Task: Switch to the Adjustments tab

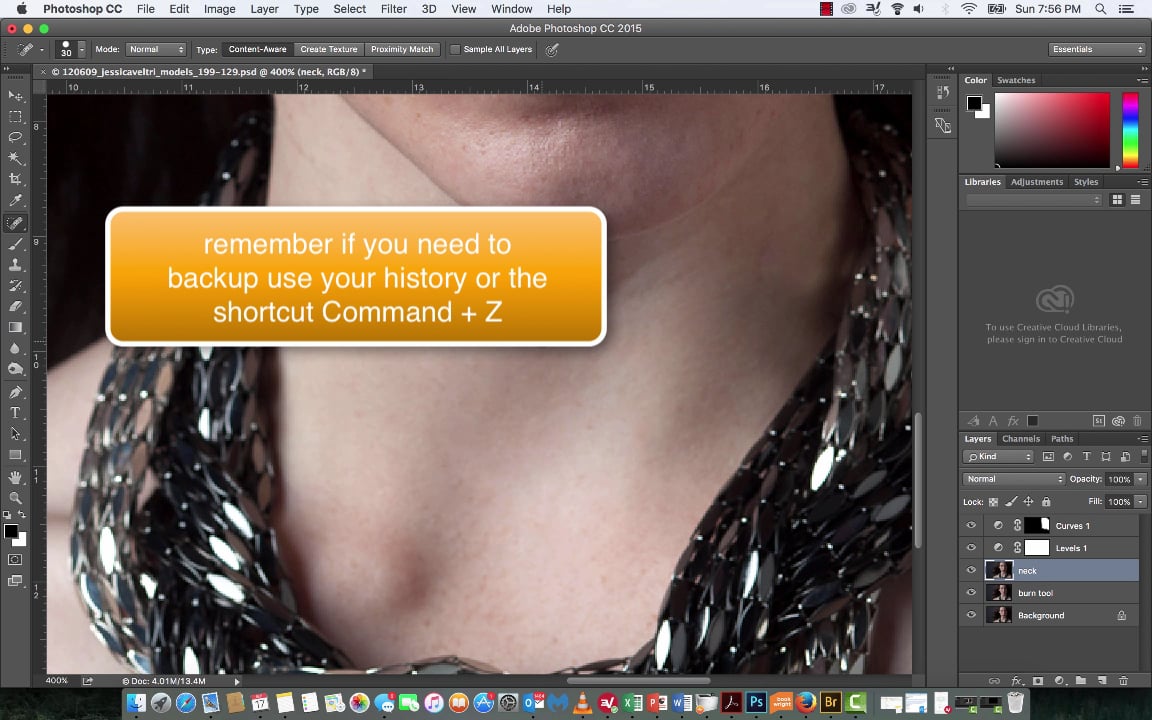Action: tap(1037, 181)
